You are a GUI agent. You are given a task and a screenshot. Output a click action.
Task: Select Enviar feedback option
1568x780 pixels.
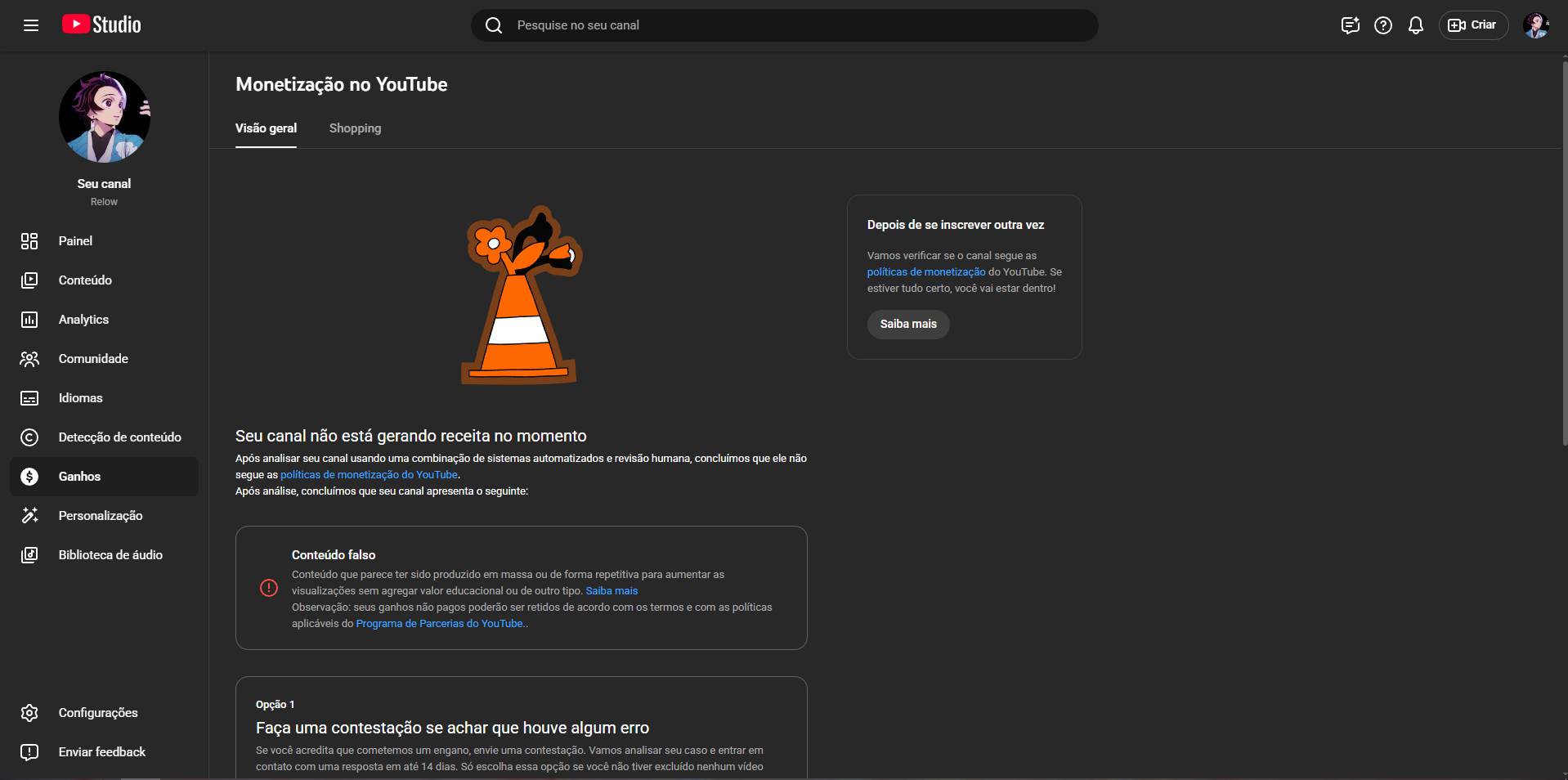104,752
